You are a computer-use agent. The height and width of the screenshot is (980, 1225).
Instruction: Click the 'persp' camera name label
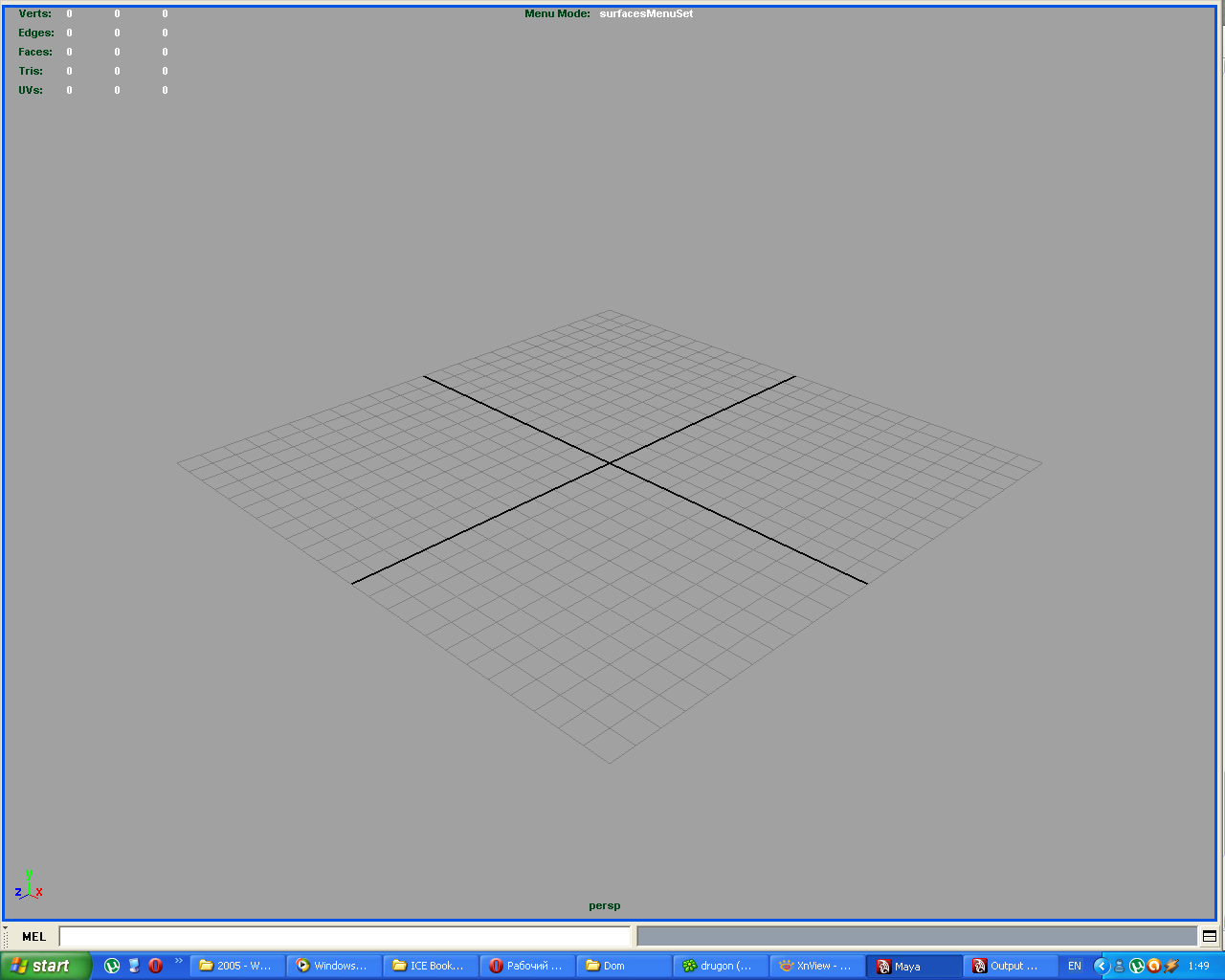605,906
